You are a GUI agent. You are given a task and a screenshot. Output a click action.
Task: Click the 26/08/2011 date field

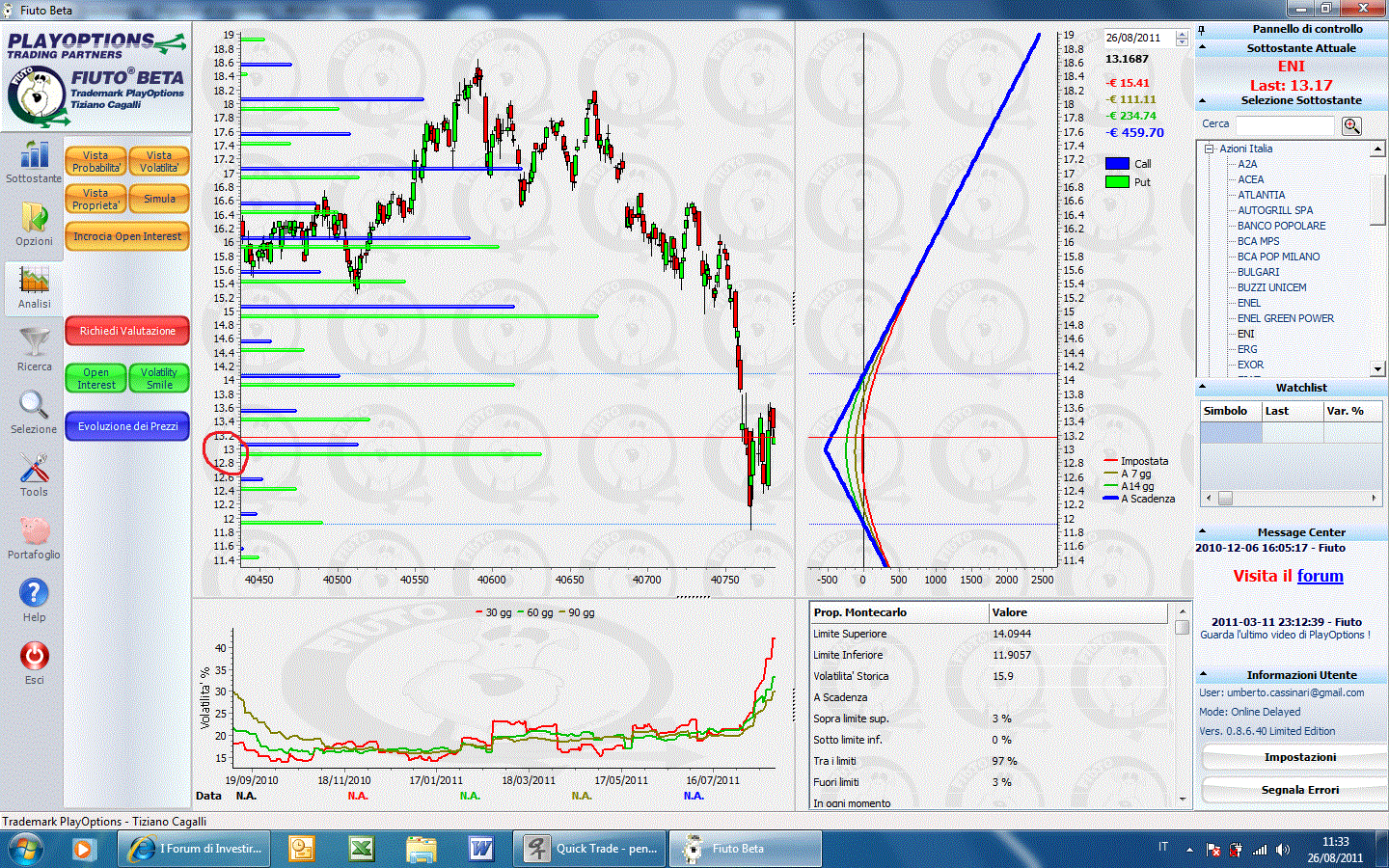click(x=1139, y=39)
